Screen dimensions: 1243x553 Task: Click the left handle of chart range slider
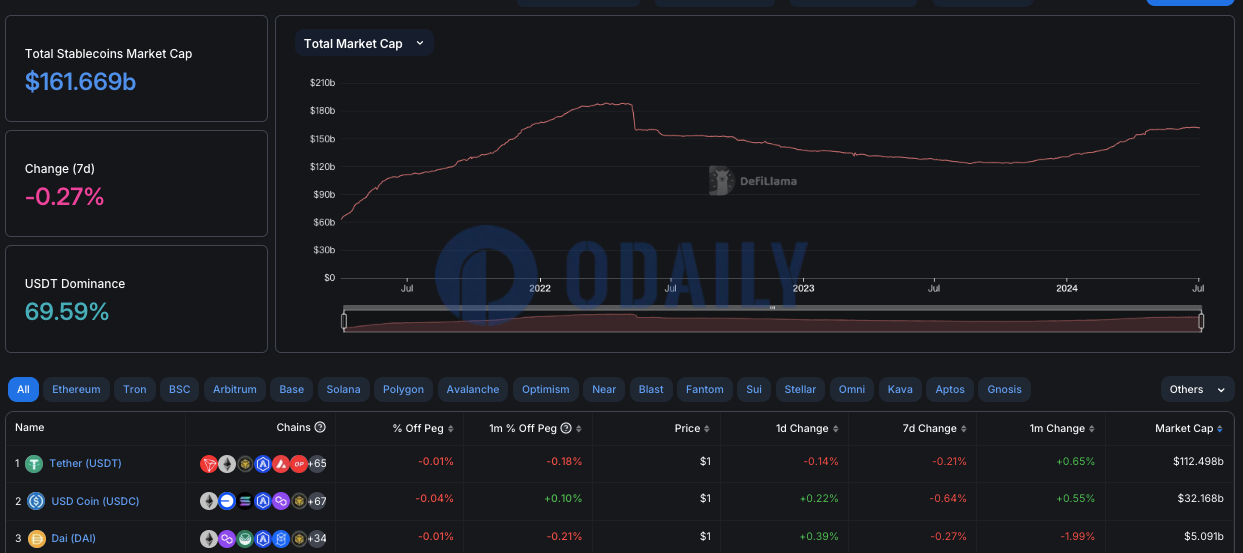point(344,321)
